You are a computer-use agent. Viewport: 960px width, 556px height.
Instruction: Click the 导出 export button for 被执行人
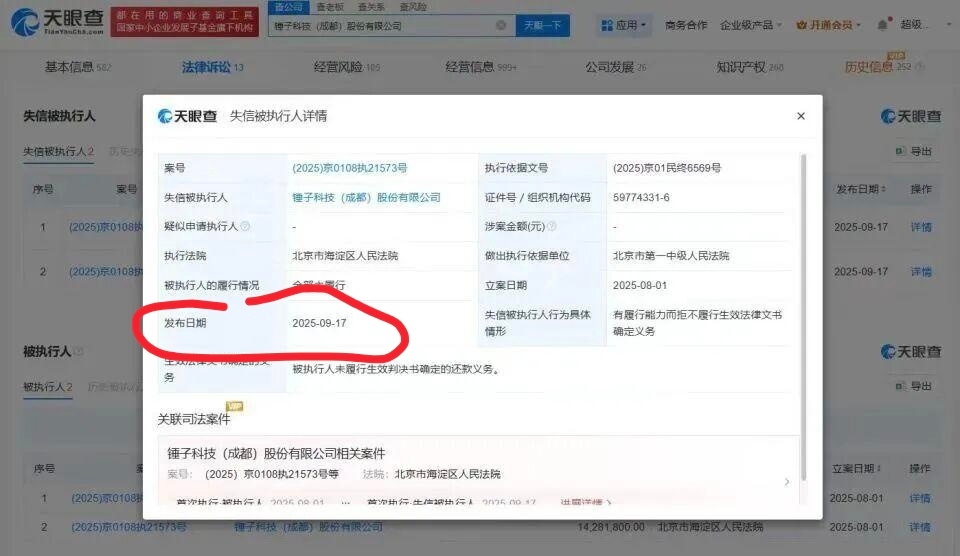[914, 386]
